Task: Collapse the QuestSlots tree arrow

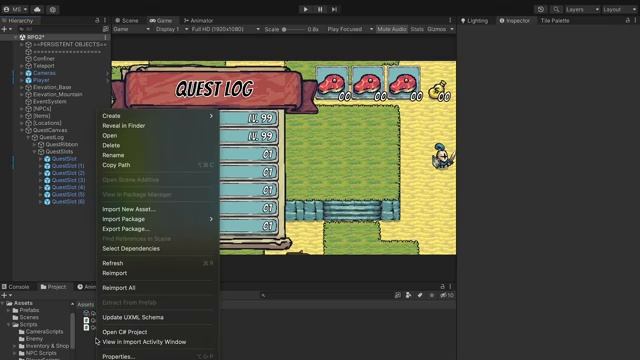Action: coord(34,151)
